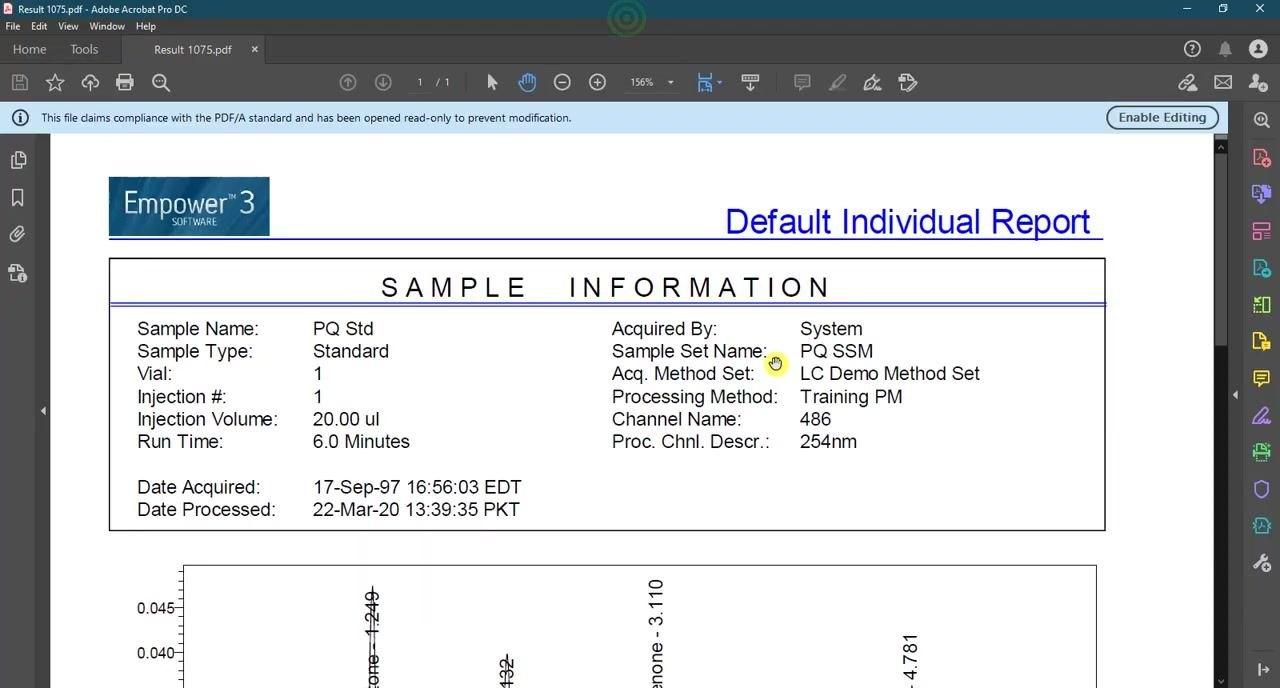The width and height of the screenshot is (1280, 688).
Task: Close the Result 1075.pdf tab
Action: tap(254, 49)
